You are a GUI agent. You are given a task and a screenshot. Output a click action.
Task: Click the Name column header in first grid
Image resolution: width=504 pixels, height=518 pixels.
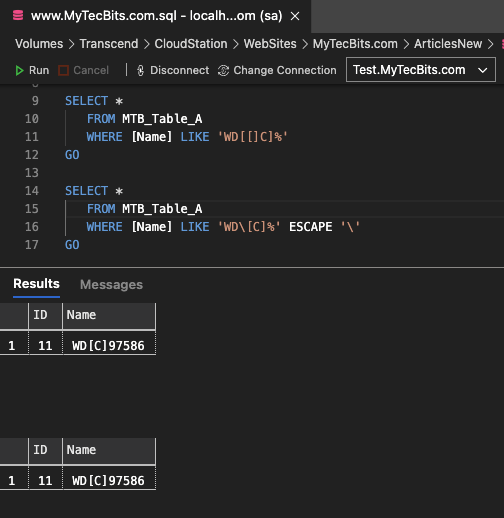click(109, 316)
